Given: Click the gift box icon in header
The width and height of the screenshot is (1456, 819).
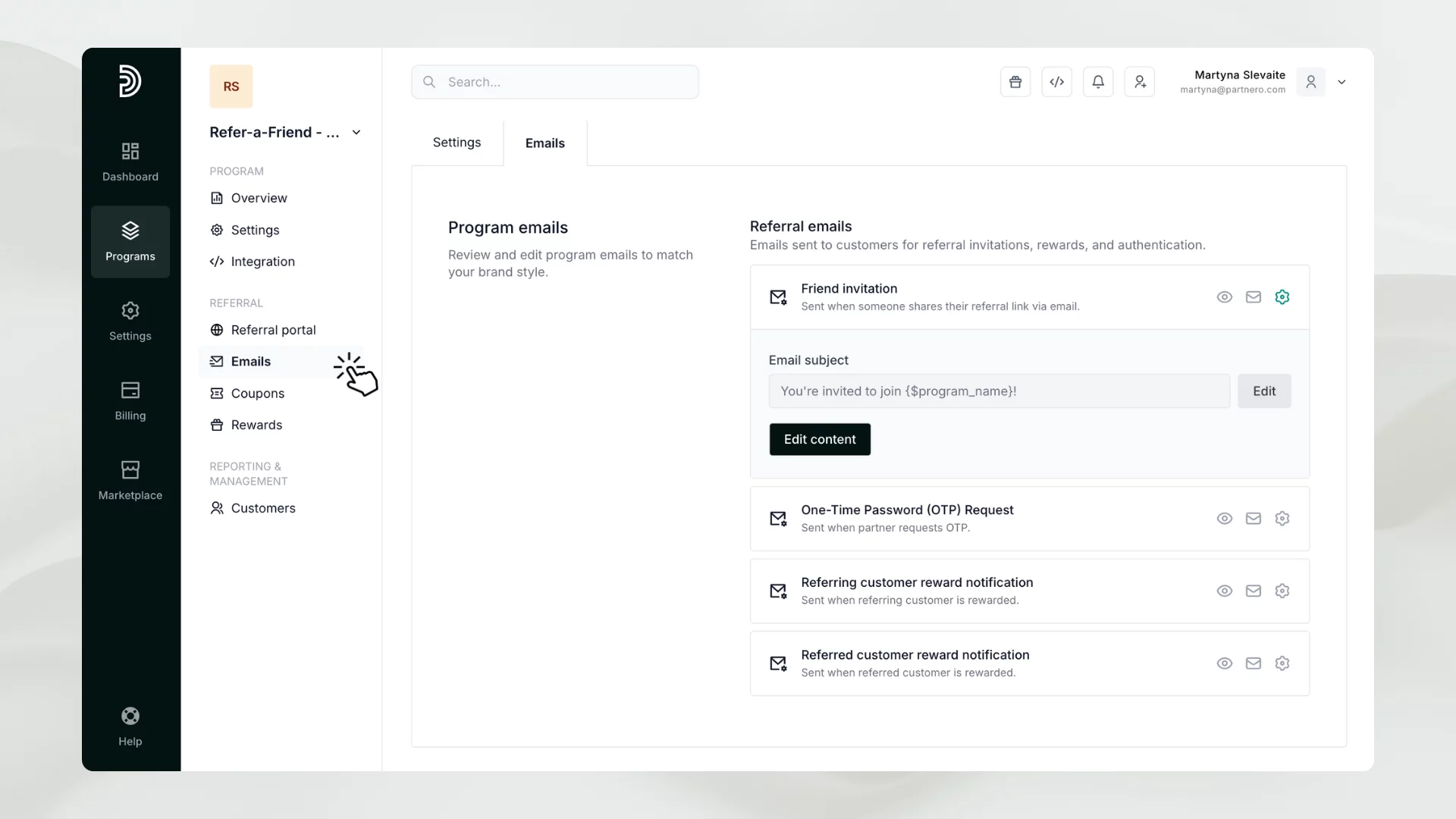Looking at the screenshot, I should 1015,82.
